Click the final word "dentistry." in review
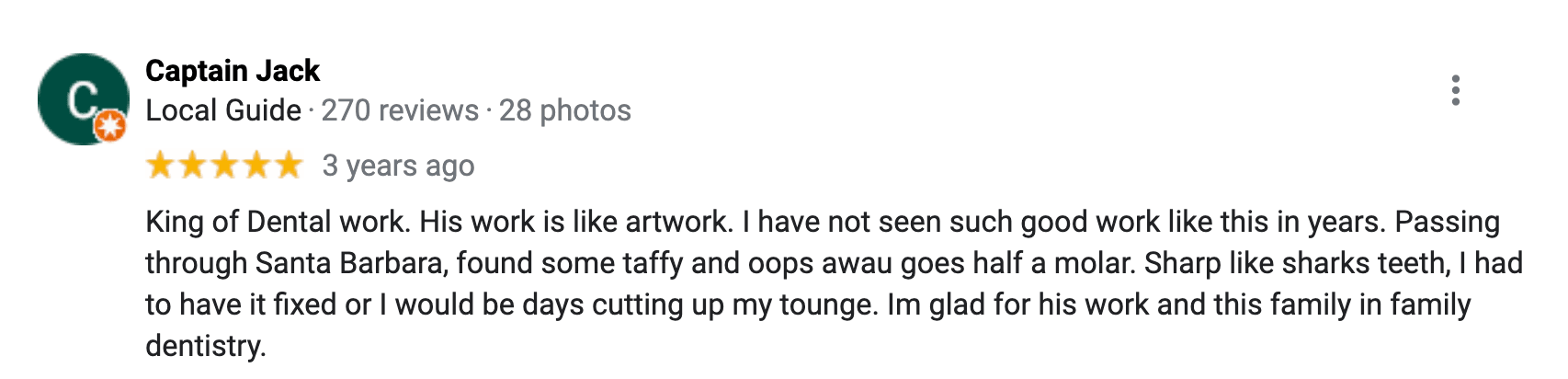 206,347
